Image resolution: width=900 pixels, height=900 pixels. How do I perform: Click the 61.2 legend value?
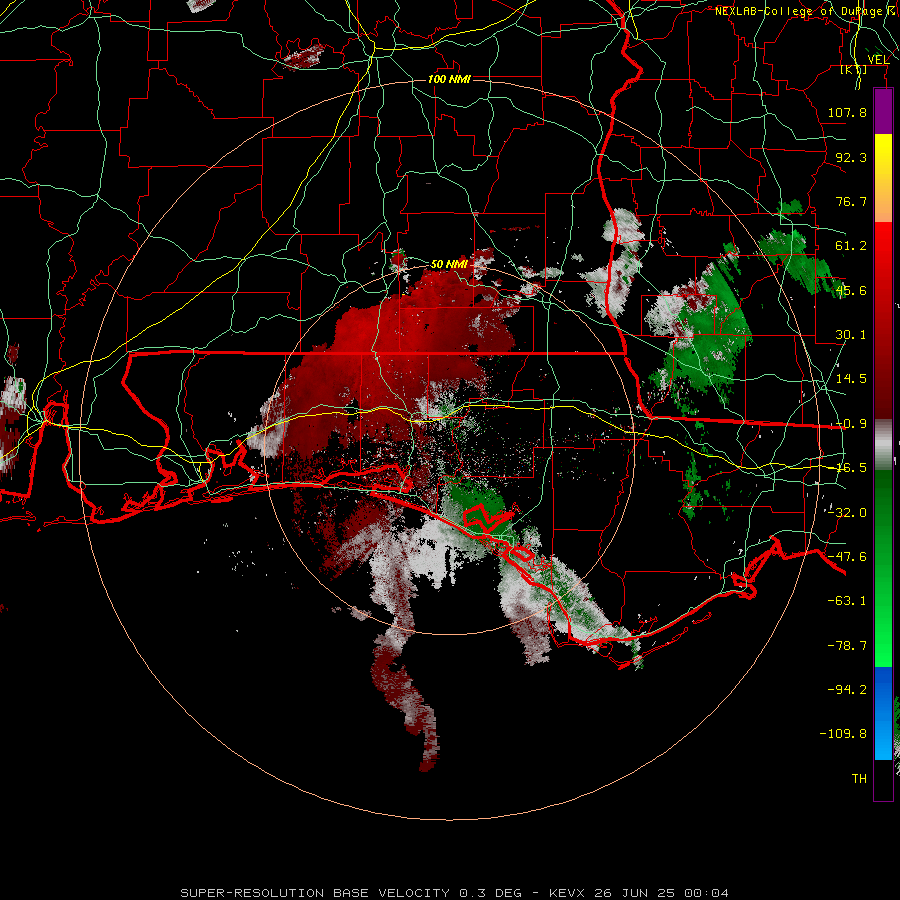point(851,246)
